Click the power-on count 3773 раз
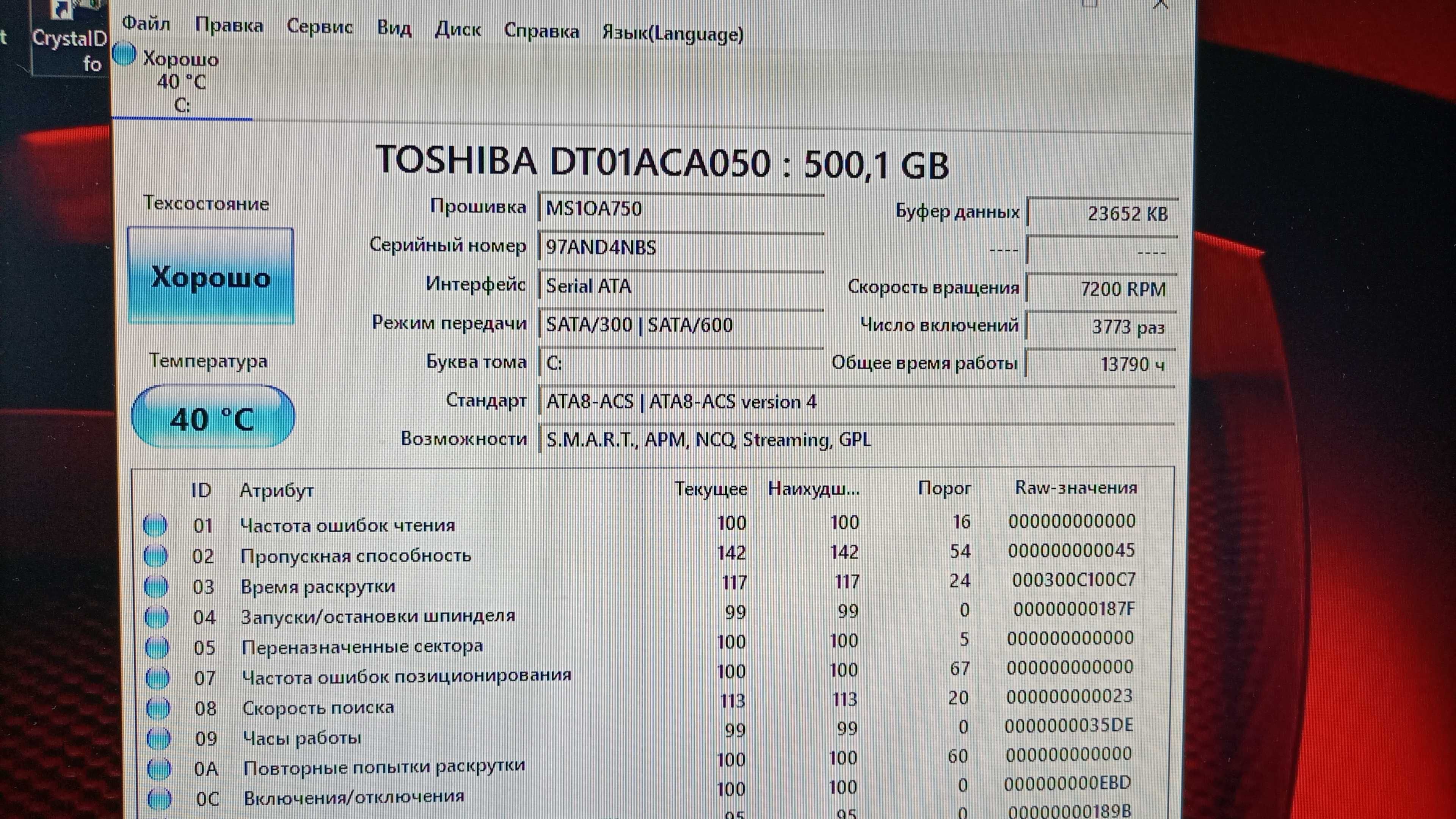Image resolution: width=1456 pixels, height=819 pixels. point(1101,327)
